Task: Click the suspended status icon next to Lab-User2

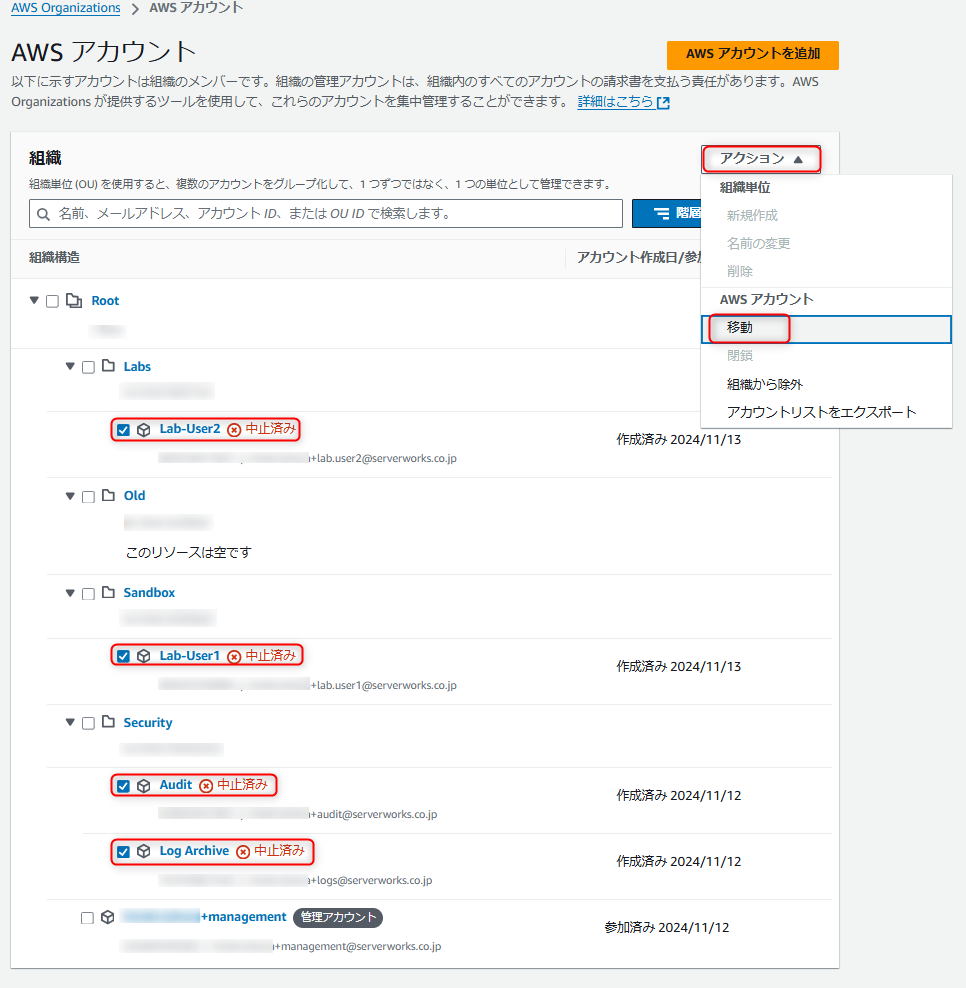Action: 234,430
